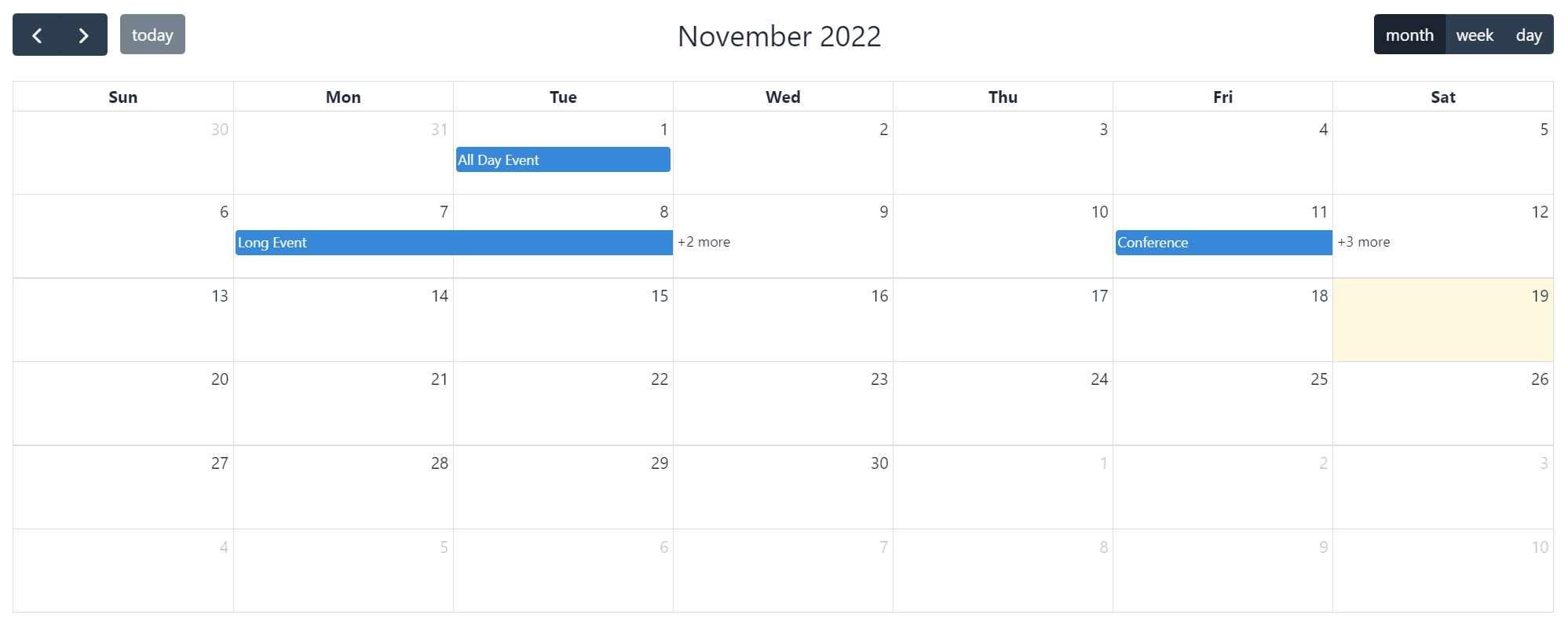This screenshot has width=1568, height=622.
Task: Navigate to the next month
Action: pos(82,35)
